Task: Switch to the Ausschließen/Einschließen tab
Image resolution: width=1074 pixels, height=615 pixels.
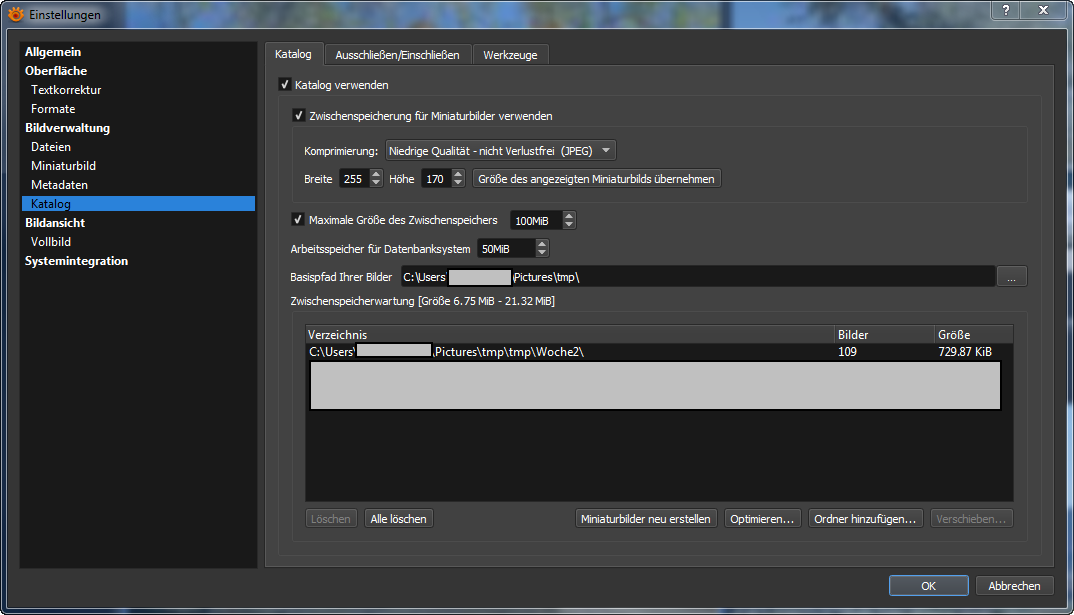Action: click(x=397, y=55)
